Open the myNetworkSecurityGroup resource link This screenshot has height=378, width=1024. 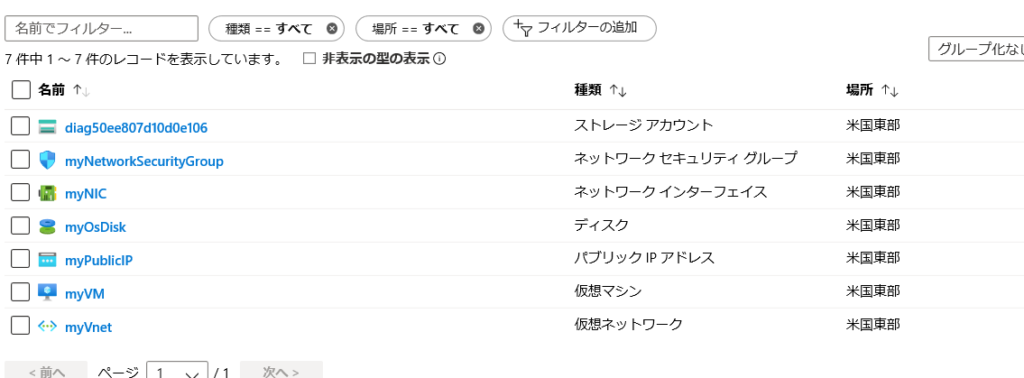pyautogui.click(x=144, y=161)
